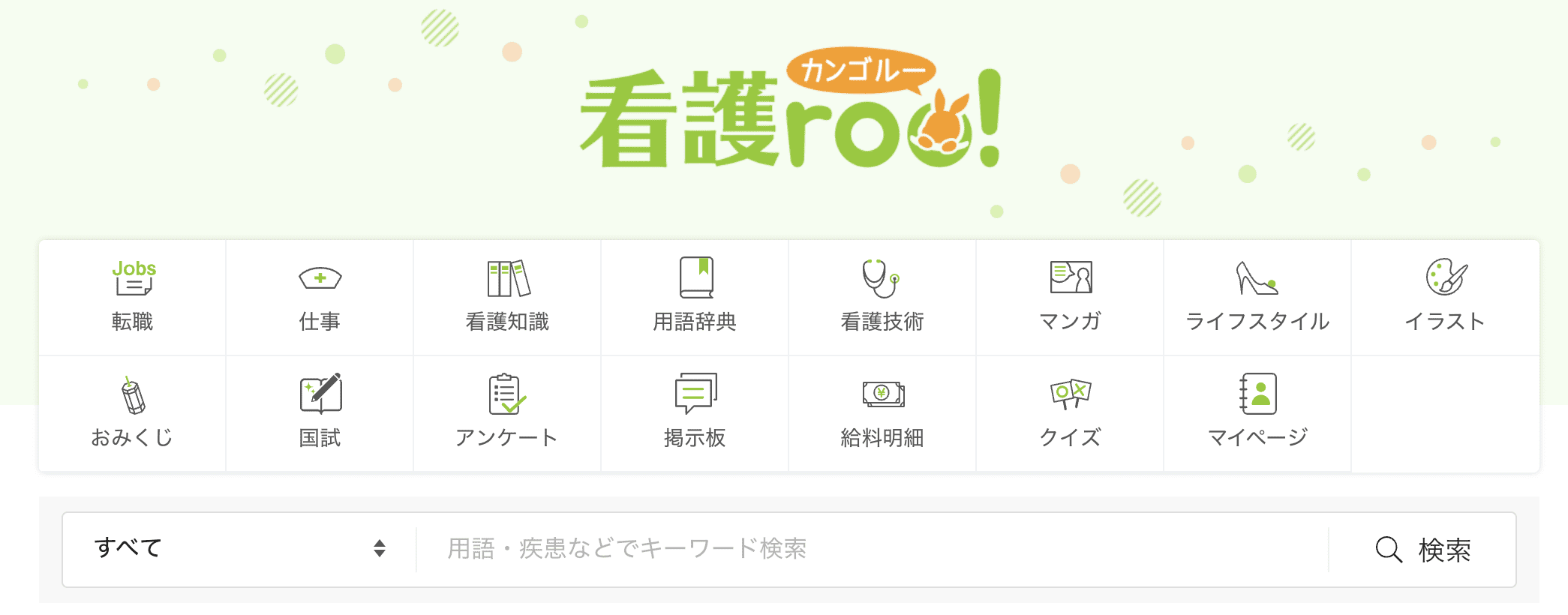1568x615 pixels.
Task: Open 看護技術 stethoscope icon
Action: [x=881, y=278]
